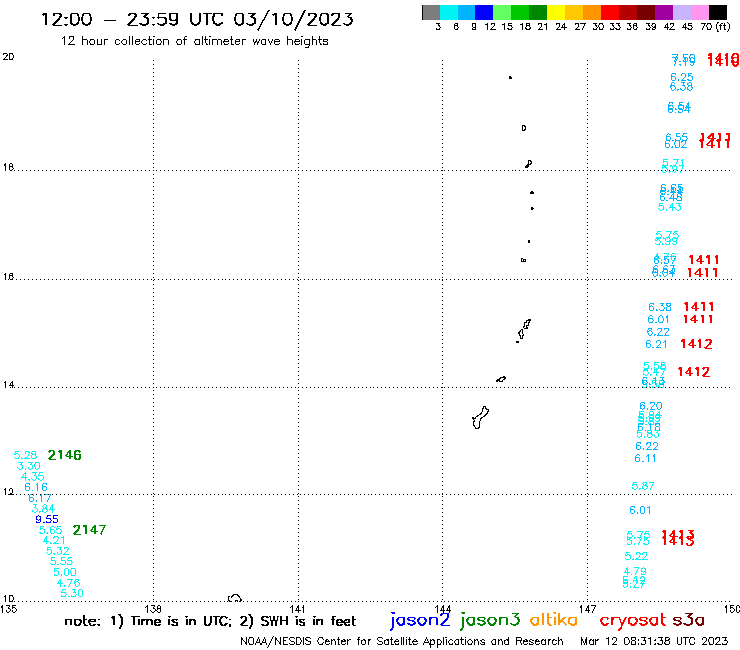Click the wave height value 5.65
This screenshot has height=650, width=740.
50,530
